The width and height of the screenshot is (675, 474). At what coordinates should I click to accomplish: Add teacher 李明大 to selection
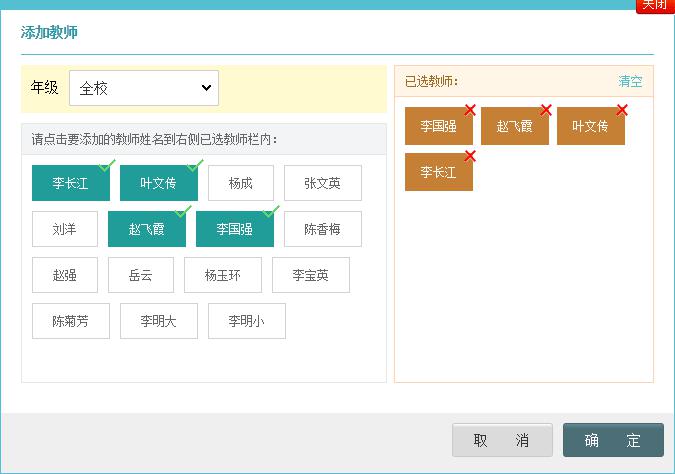(159, 321)
